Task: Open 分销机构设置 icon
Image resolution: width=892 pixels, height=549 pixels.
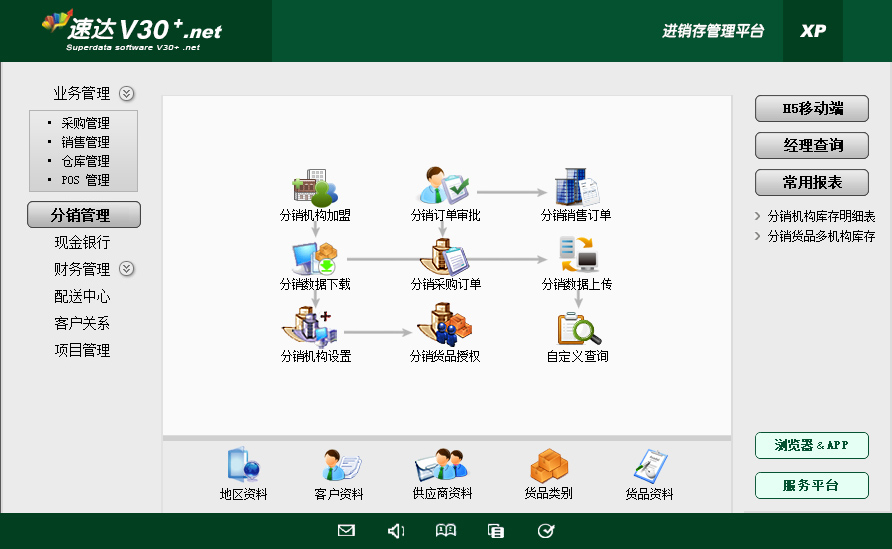Action: (x=315, y=329)
